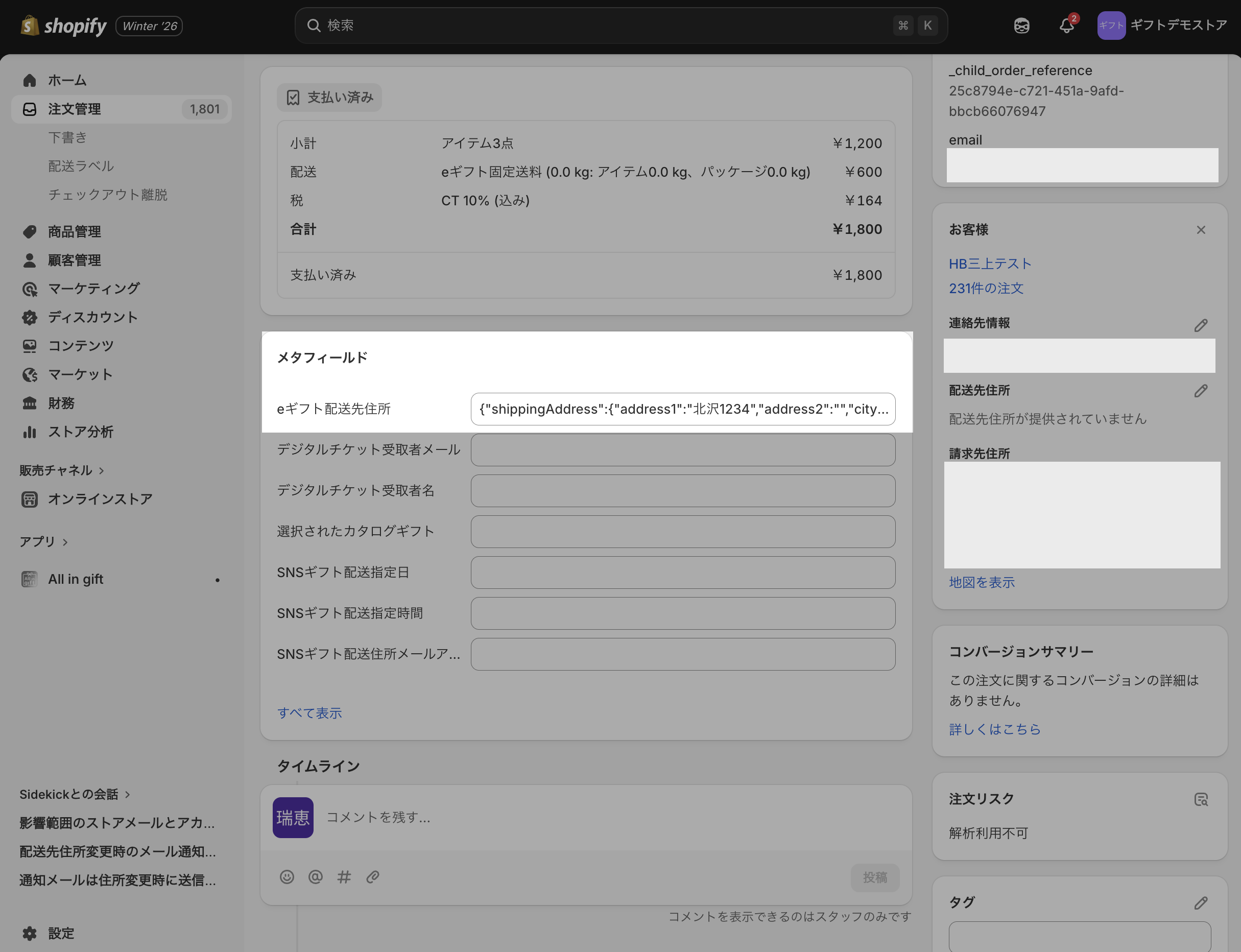
Task: Go to 下書き under orders
Action: pyautogui.click(x=67, y=137)
